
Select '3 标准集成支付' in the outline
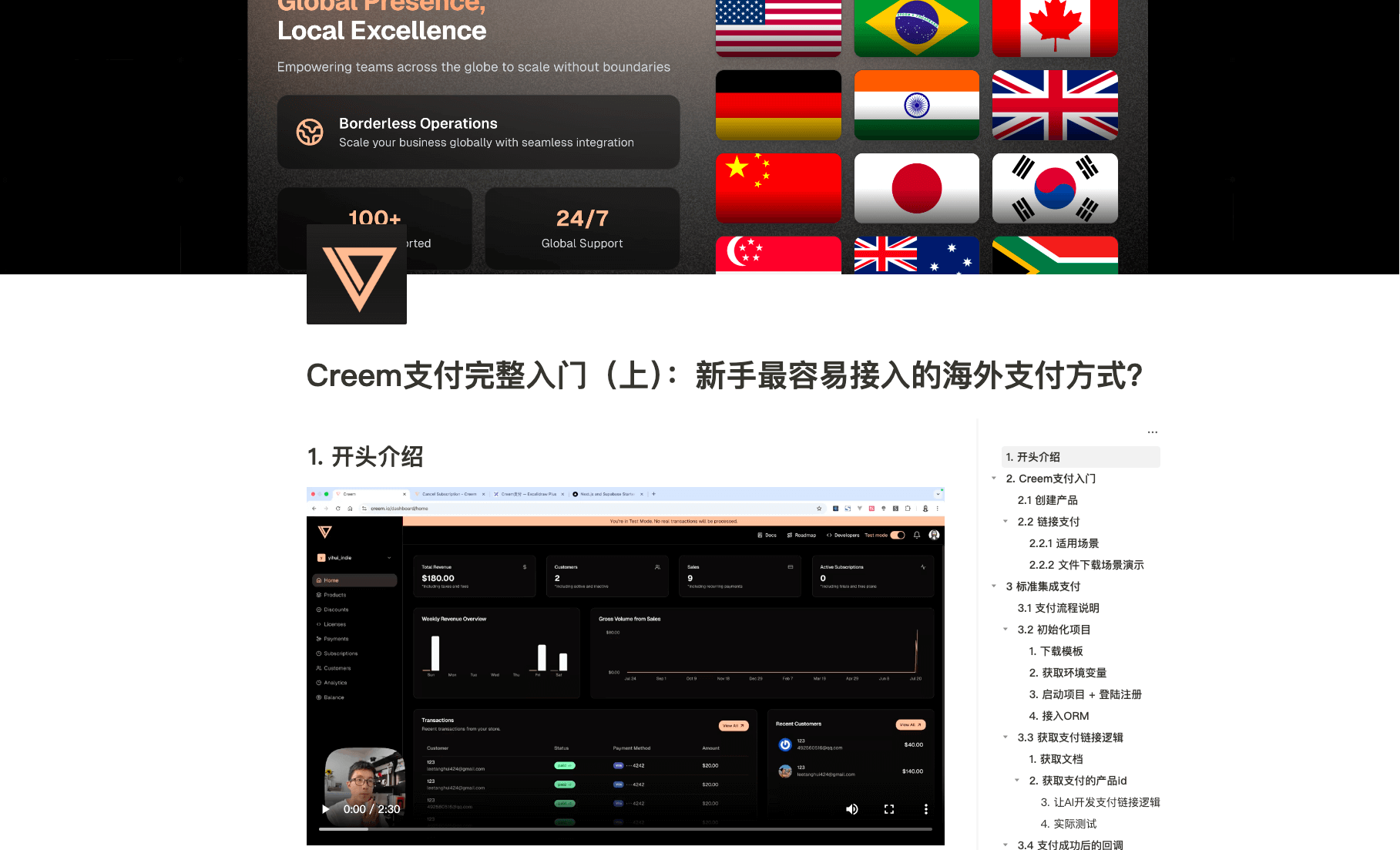tap(1043, 586)
